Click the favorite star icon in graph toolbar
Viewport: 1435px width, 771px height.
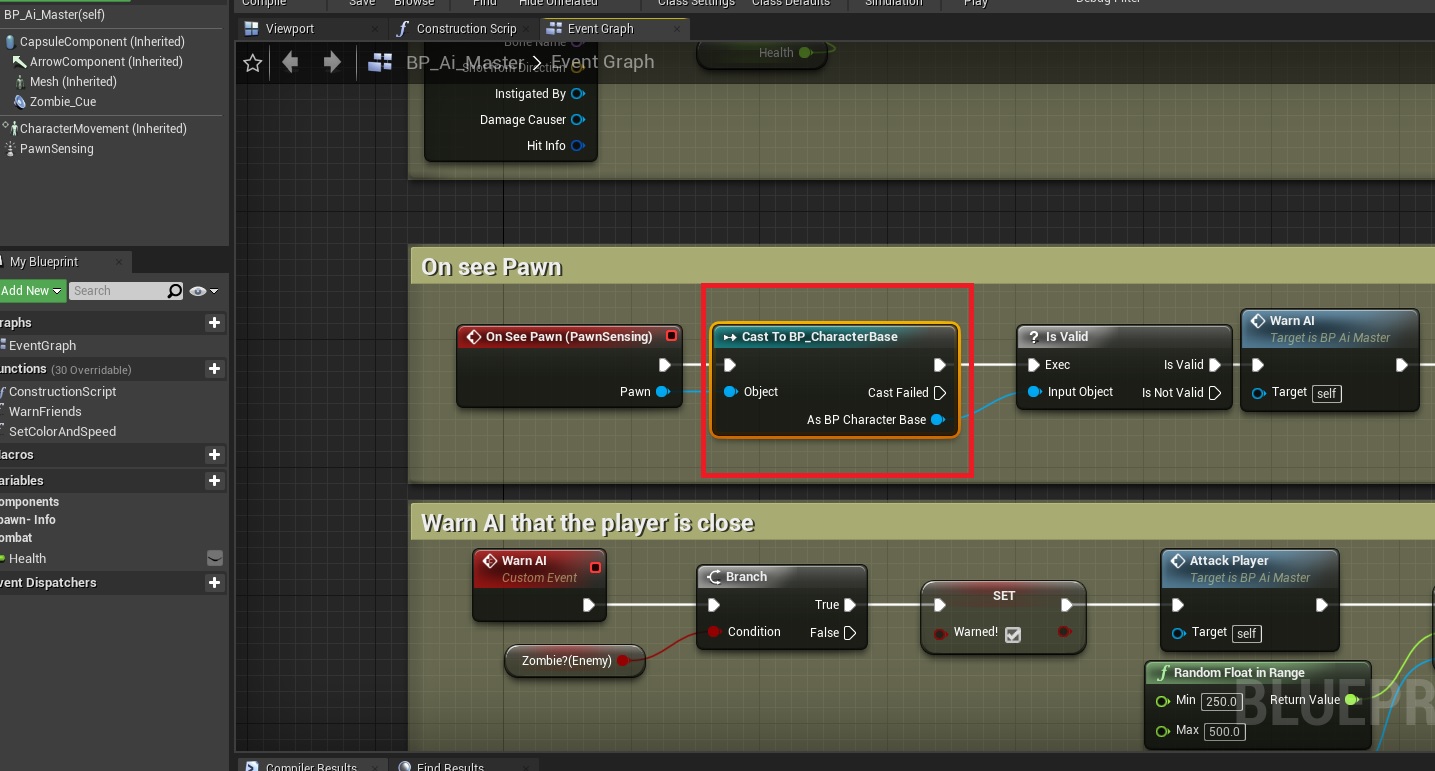253,63
